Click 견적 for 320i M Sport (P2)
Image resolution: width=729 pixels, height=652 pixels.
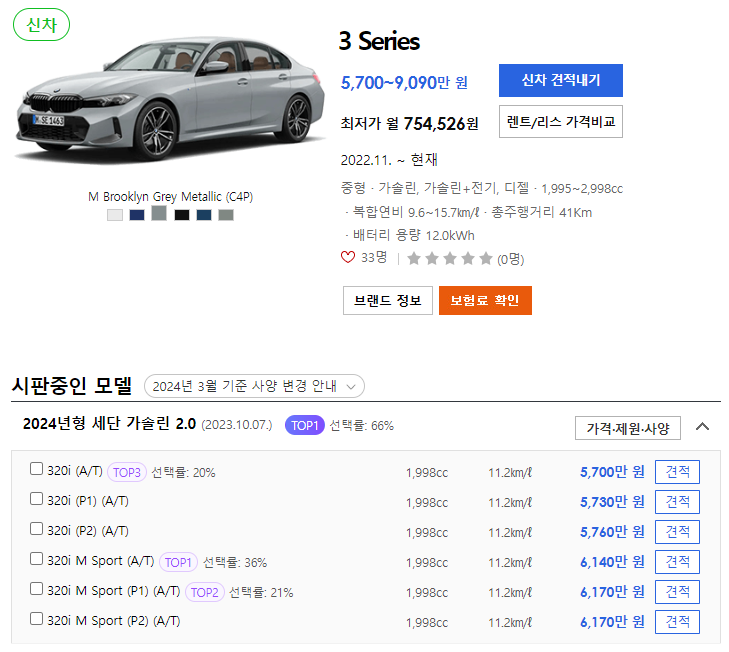click(x=677, y=622)
